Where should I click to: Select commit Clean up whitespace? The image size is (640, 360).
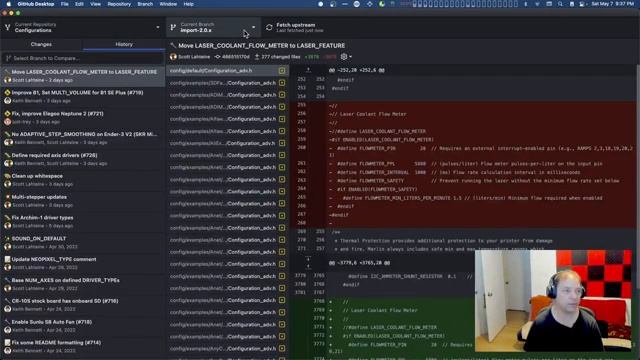coord(83,180)
